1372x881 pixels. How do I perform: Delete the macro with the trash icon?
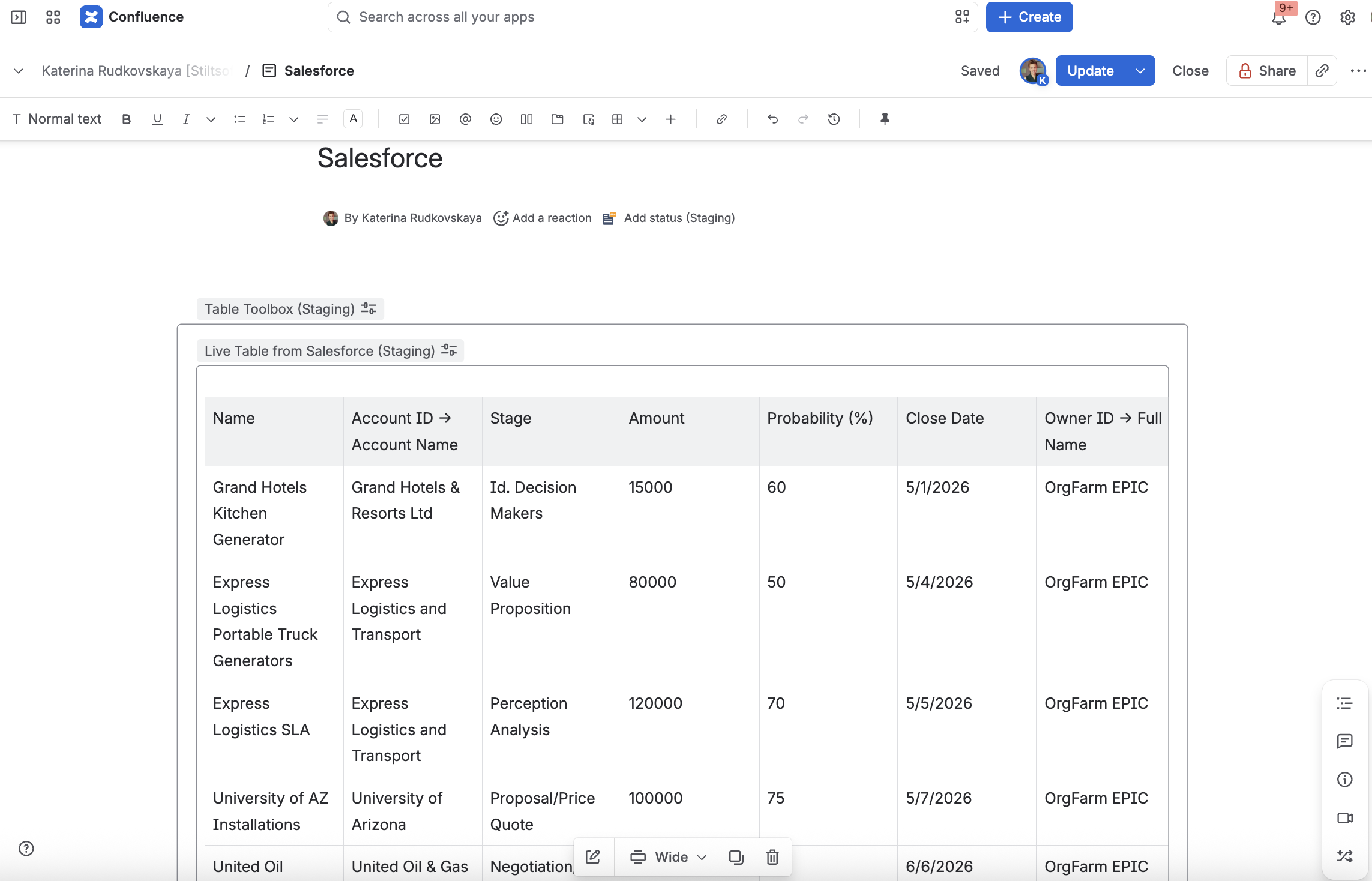[x=772, y=856]
